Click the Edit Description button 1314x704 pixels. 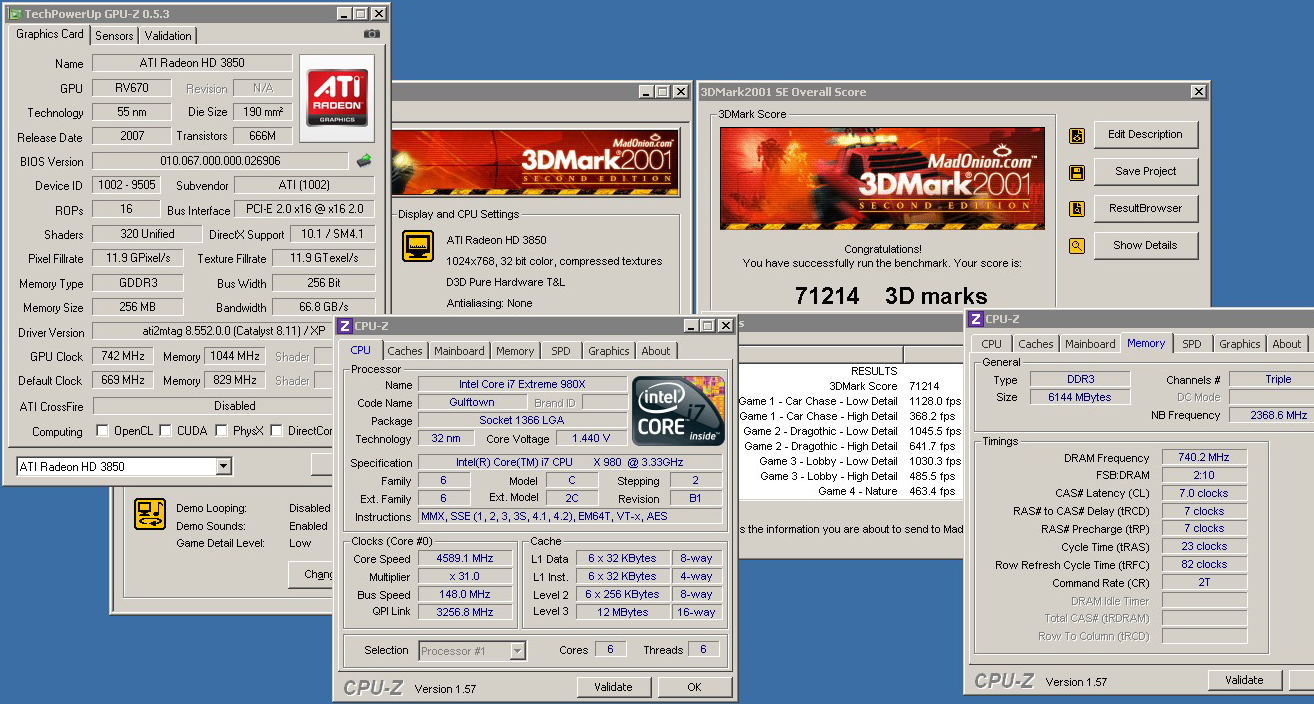tap(1145, 134)
